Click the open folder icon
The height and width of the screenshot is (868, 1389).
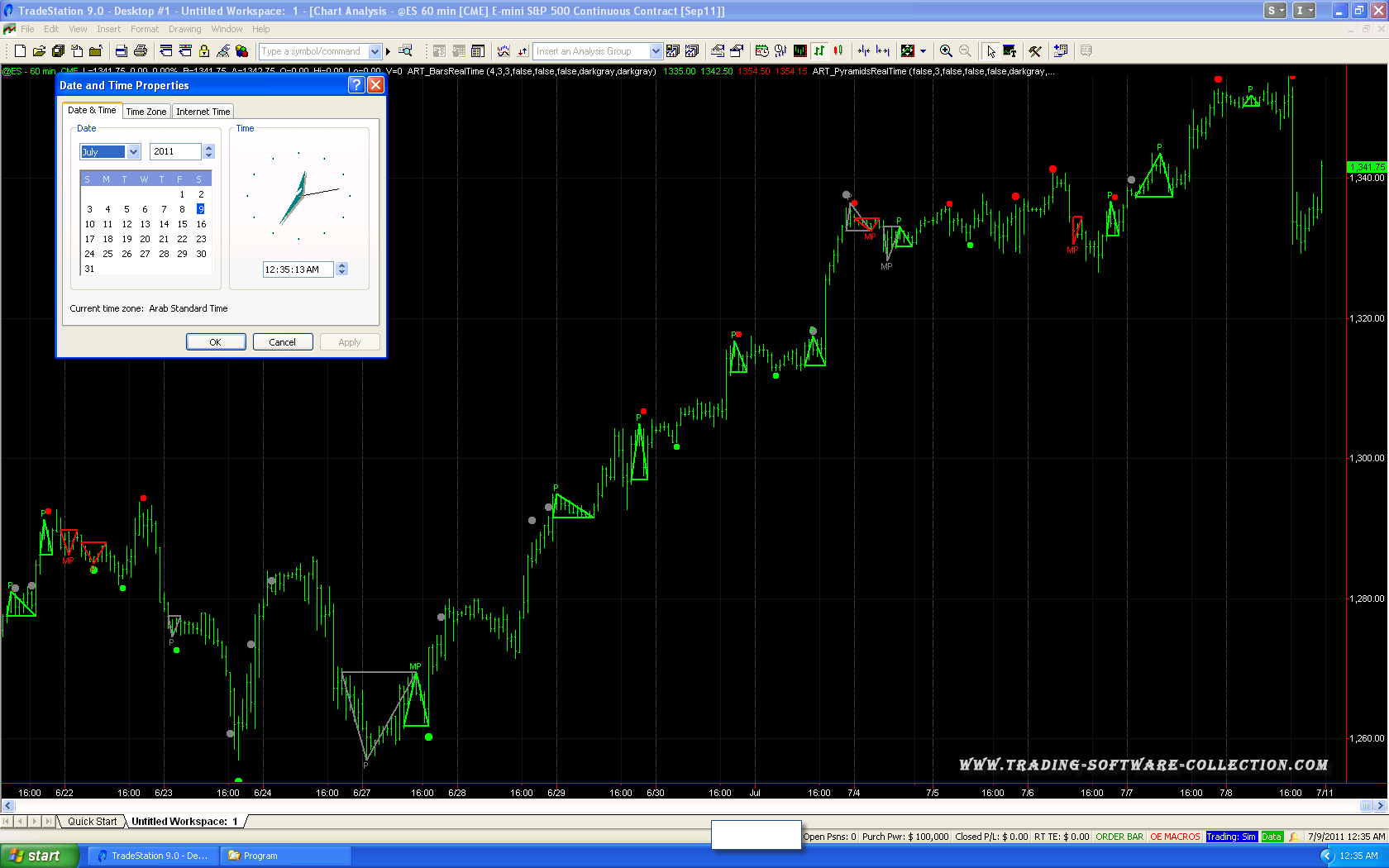(x=39, y=51)
